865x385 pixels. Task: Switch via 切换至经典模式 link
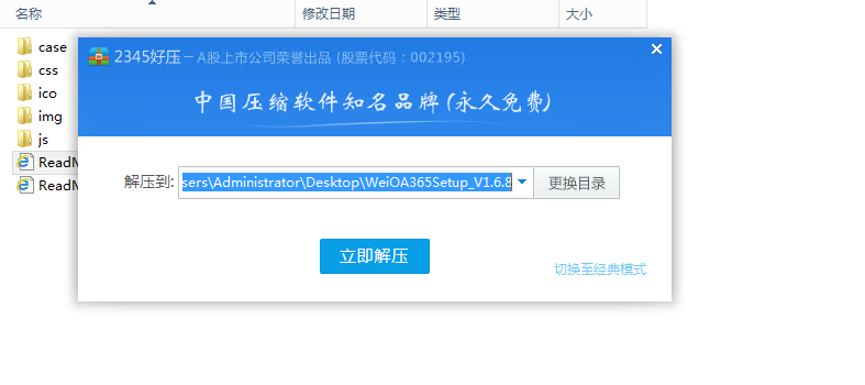point(600,269)
